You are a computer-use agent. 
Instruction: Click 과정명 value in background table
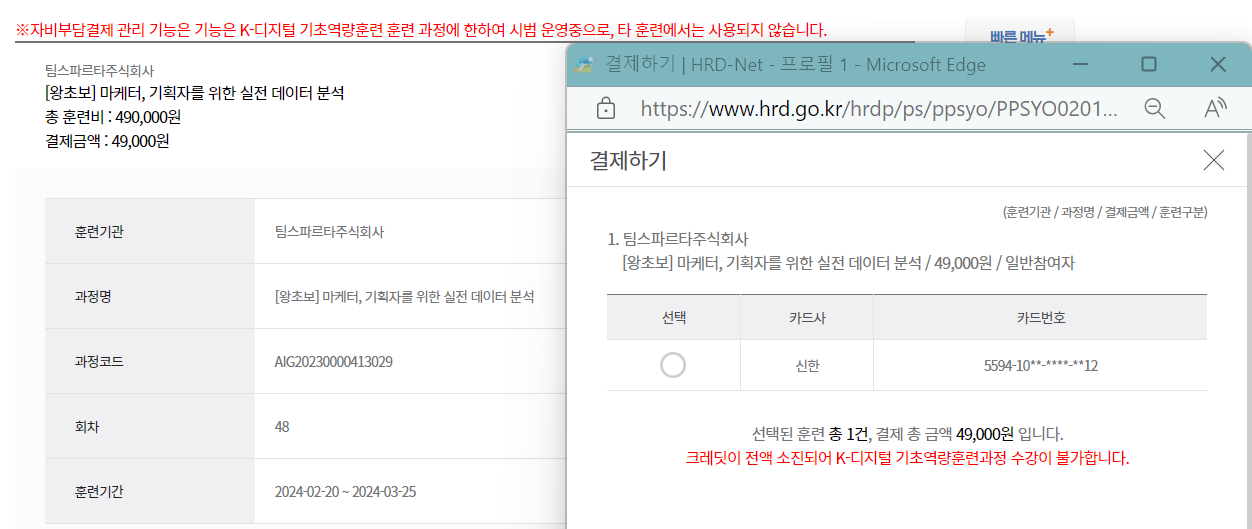coord(404,296)
